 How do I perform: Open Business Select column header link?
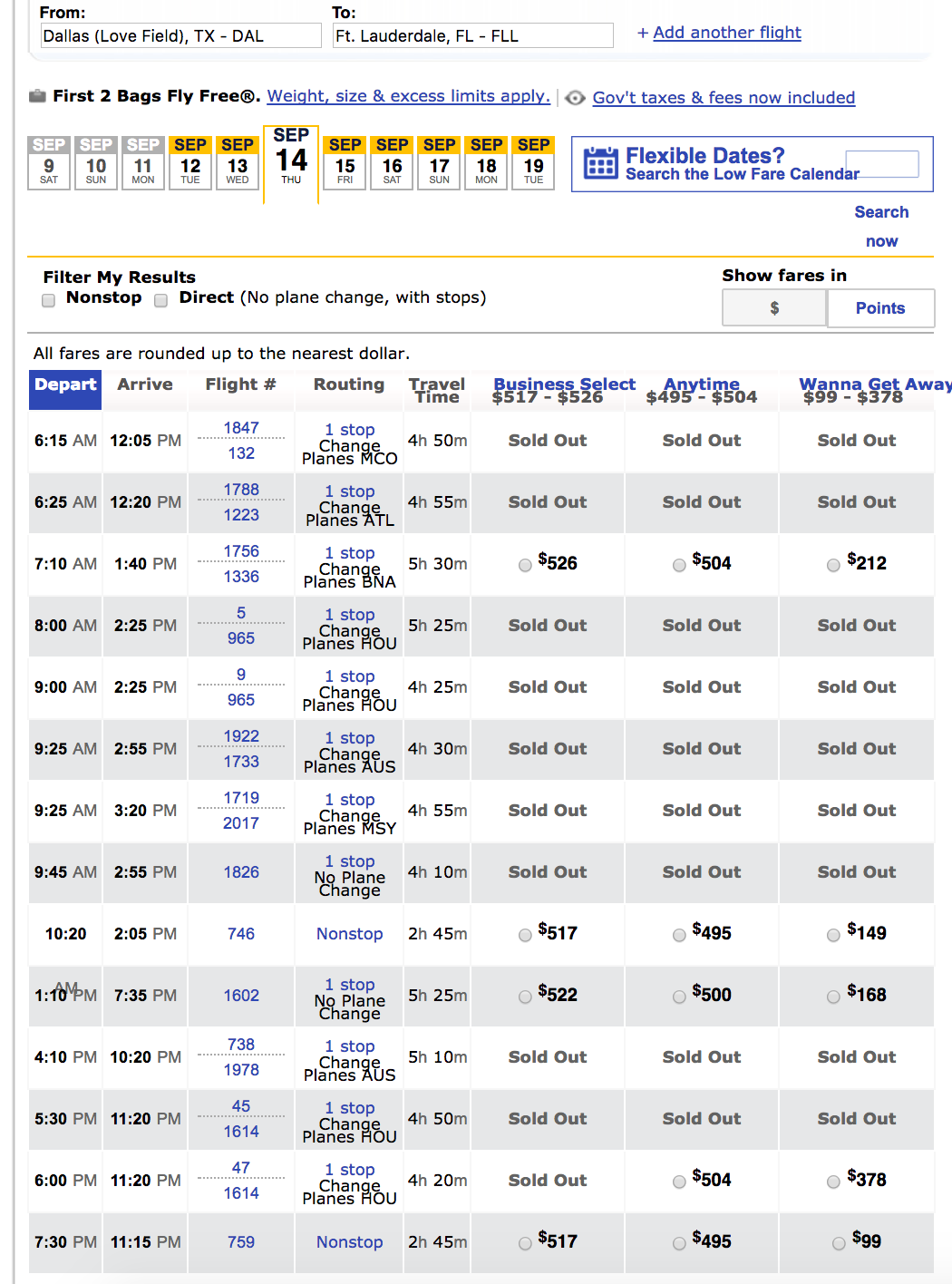tap(564, 384)
